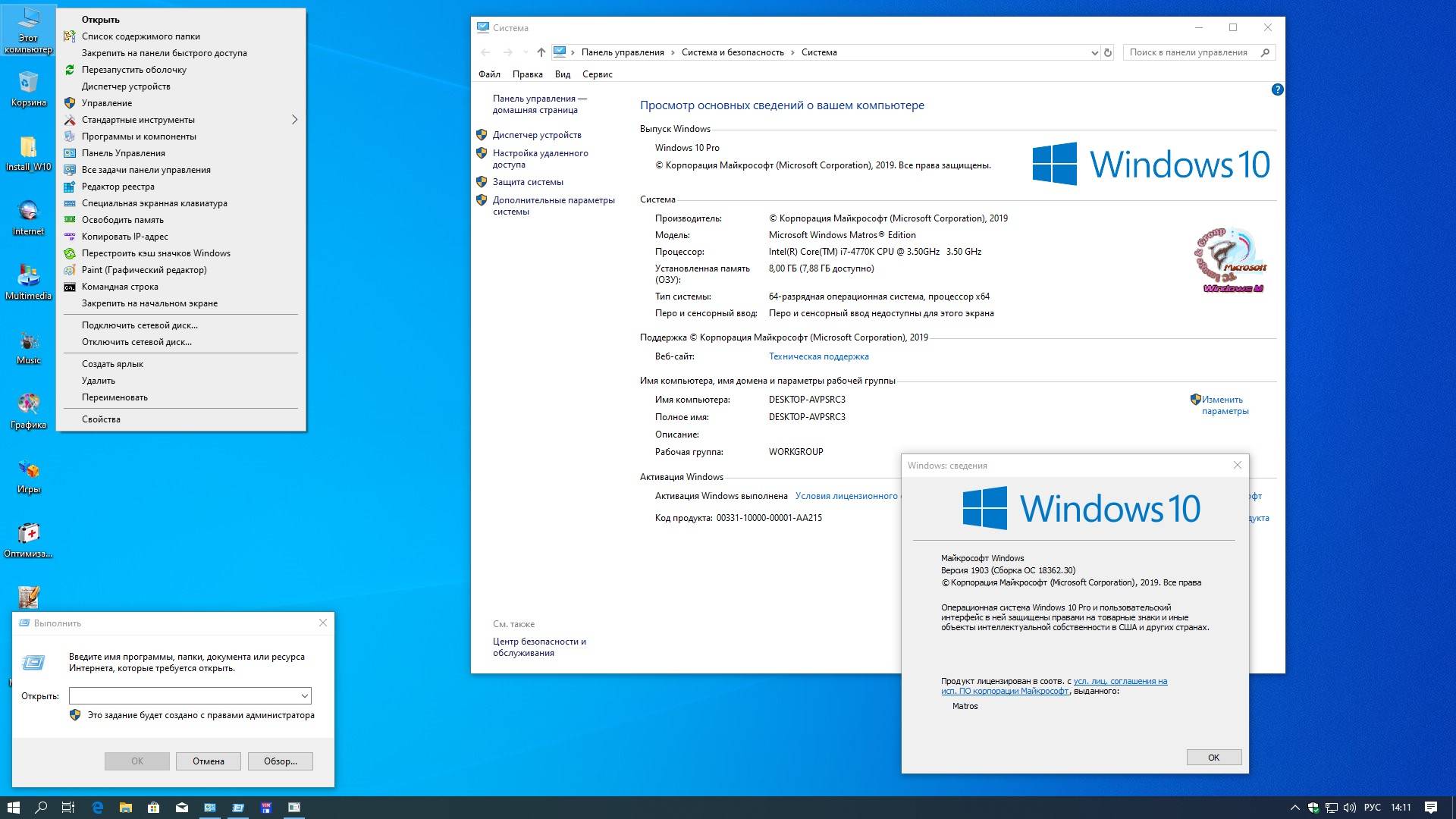1456x819 pixels.
Task: Open the Этот компьютер desktop icon
Action: point(28,30)
